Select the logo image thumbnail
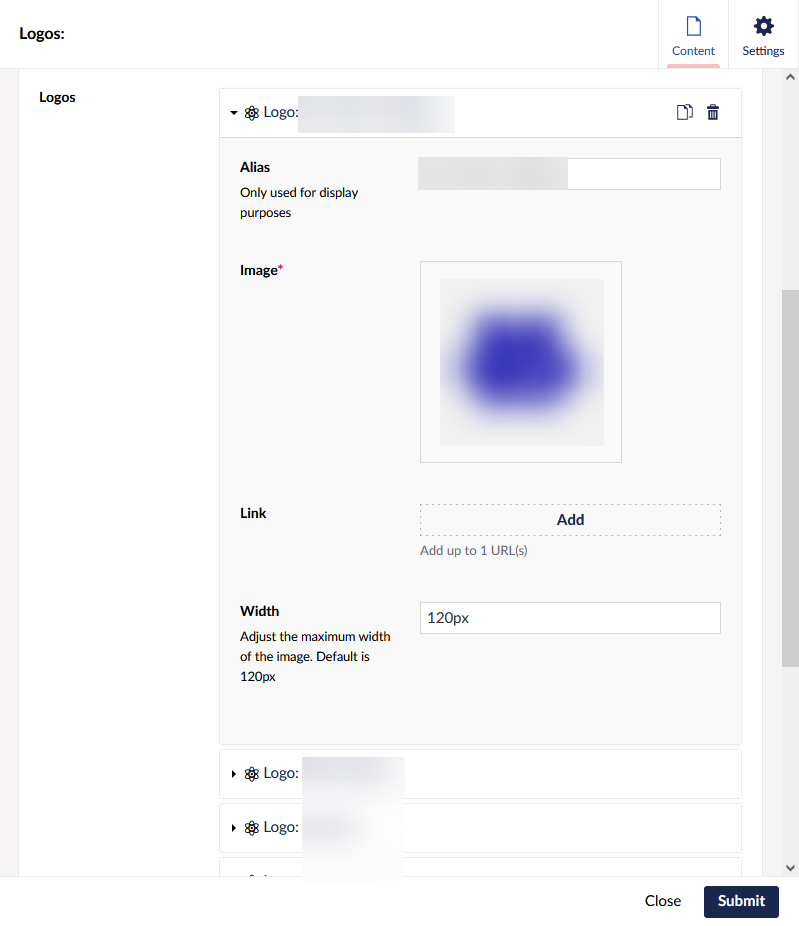Screen dimensions: 799x926 521,362
